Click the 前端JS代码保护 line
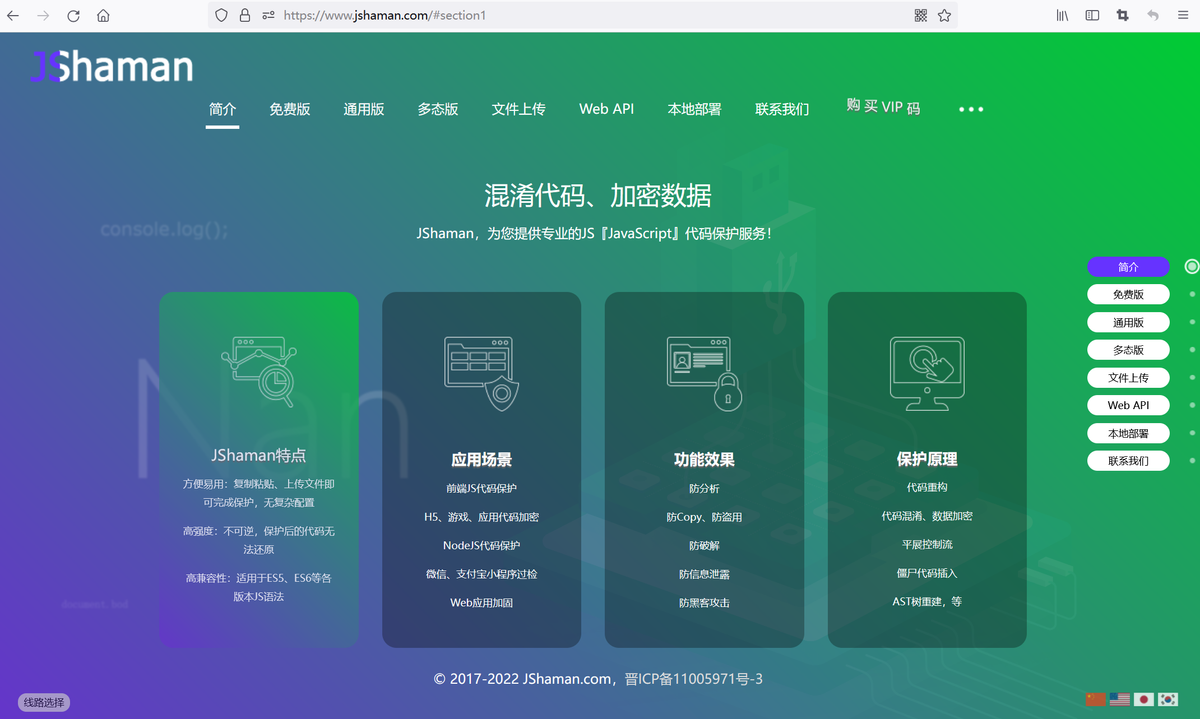Viewport: 1200px width, 719px height. click(481, 489)
